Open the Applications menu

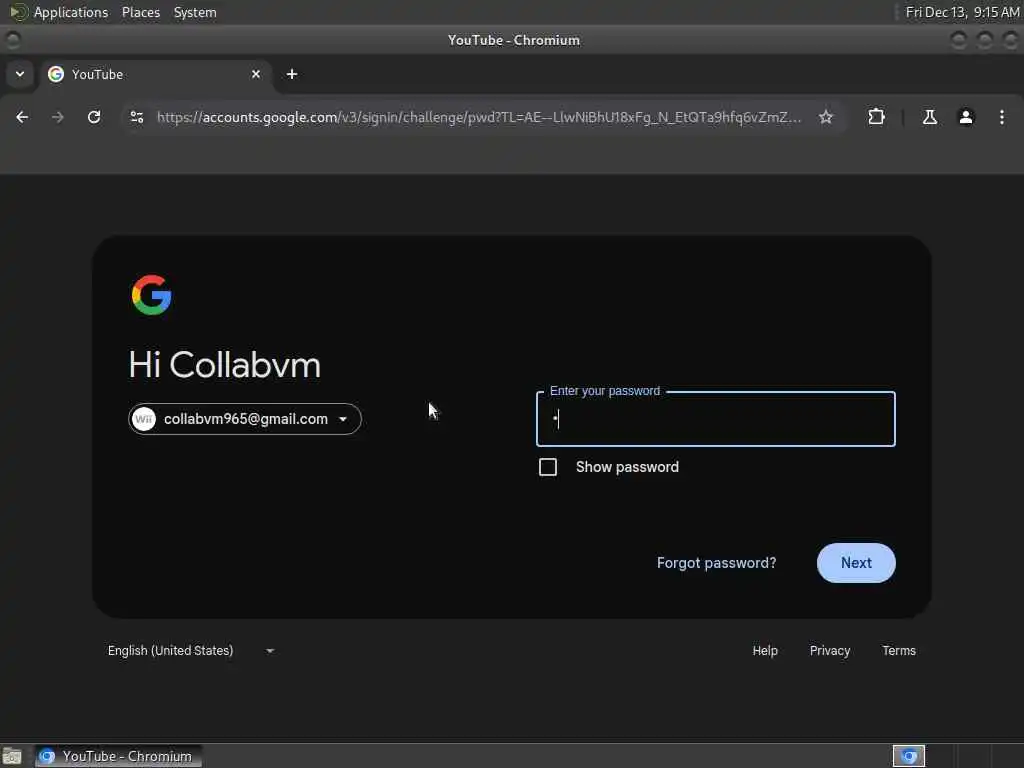tap(71, 12)
